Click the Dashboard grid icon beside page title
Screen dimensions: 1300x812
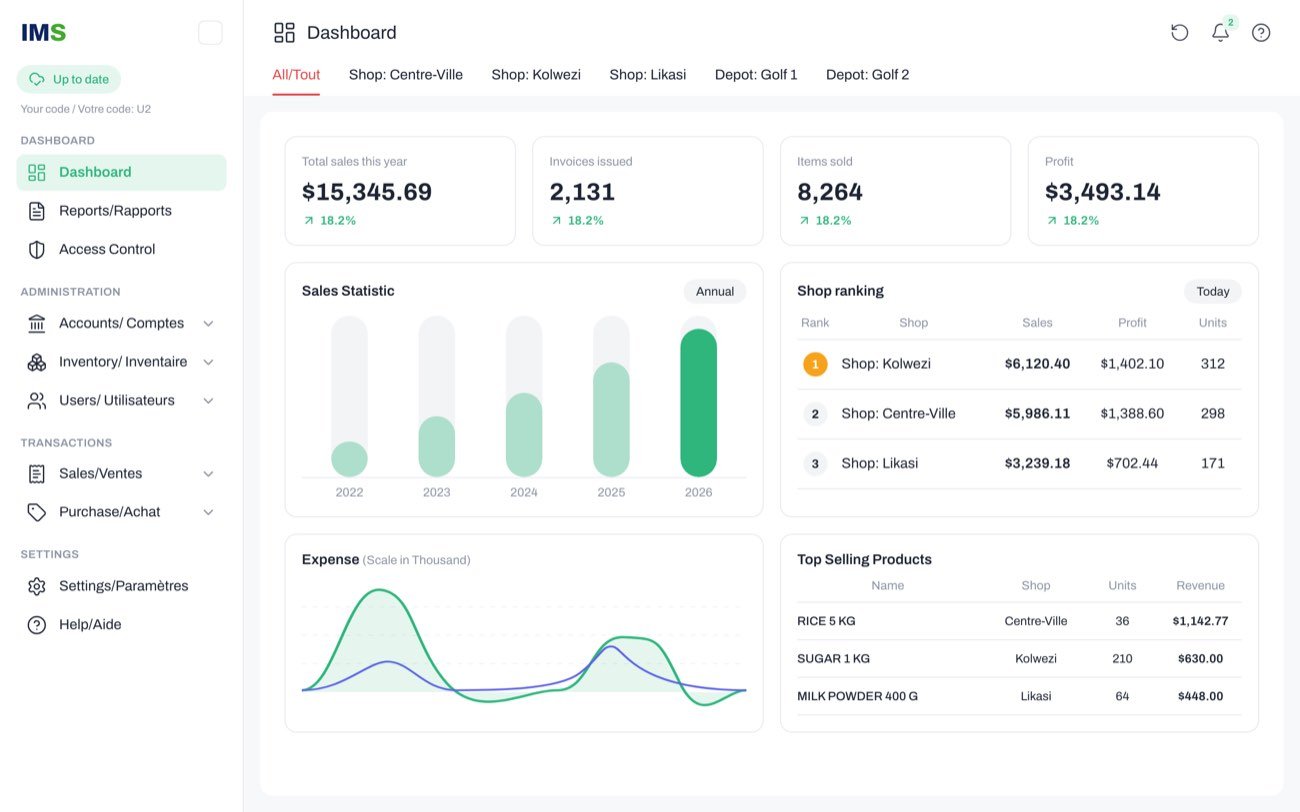[284, 33]
